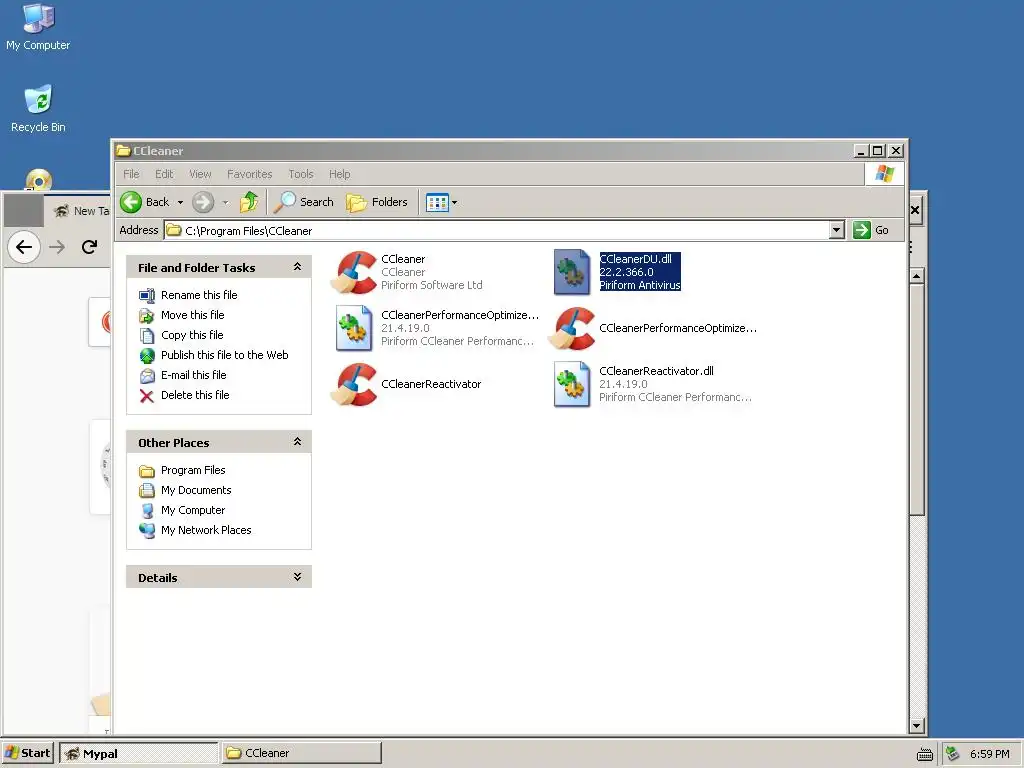Open the Tools menu
This screenshot has height=768, width=1024.
pyautogui.click(x=301, y=174)
